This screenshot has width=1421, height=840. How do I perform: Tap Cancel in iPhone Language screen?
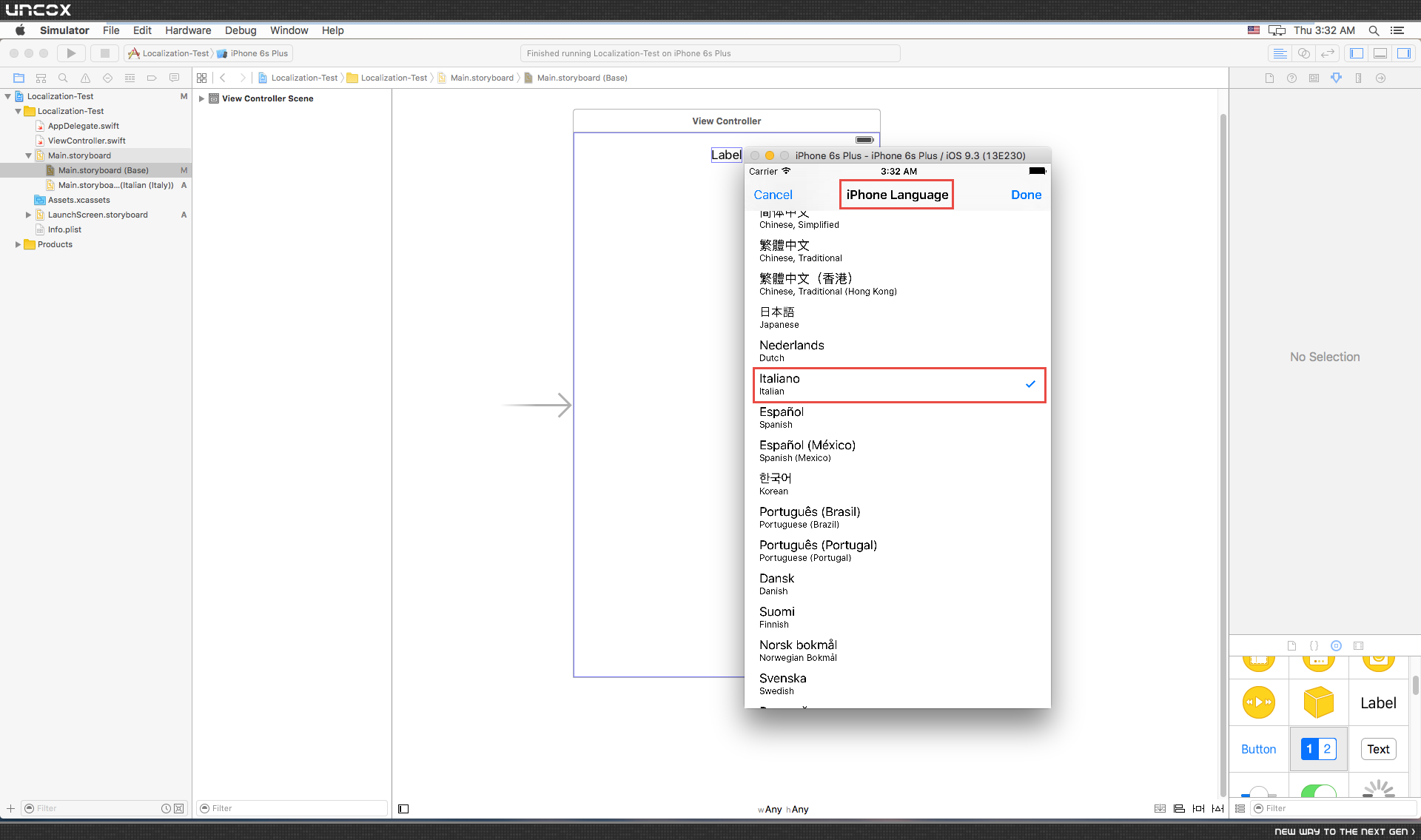click(x=773, y=195)
